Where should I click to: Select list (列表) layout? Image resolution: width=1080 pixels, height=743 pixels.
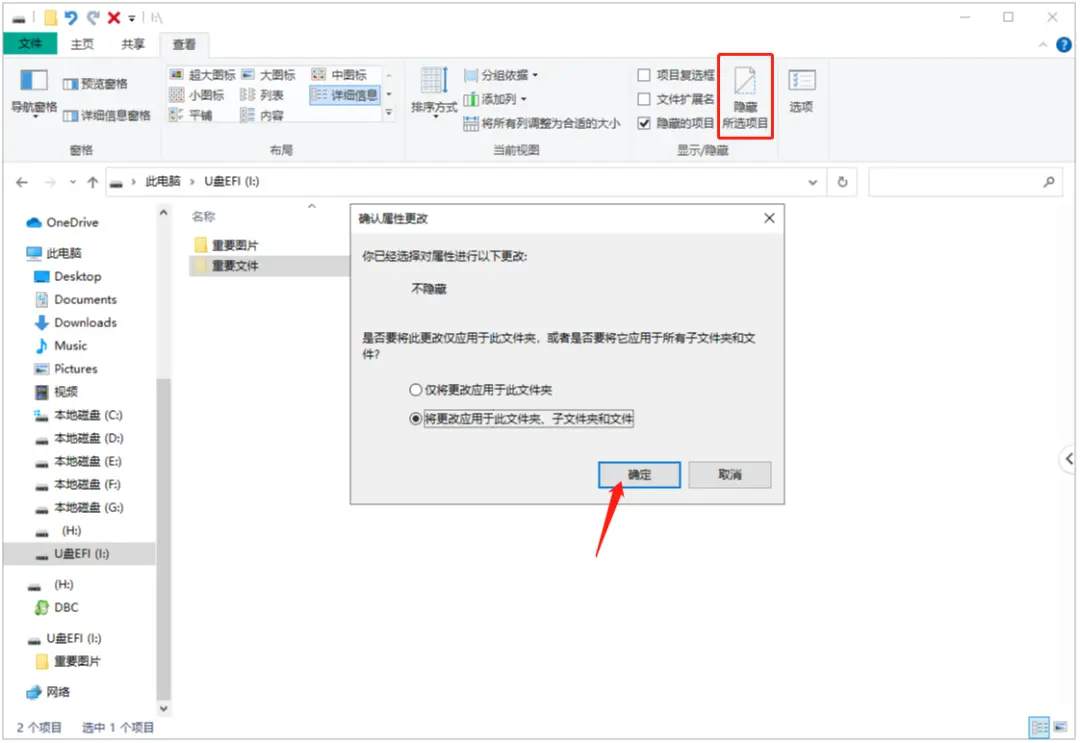(262, 95)
